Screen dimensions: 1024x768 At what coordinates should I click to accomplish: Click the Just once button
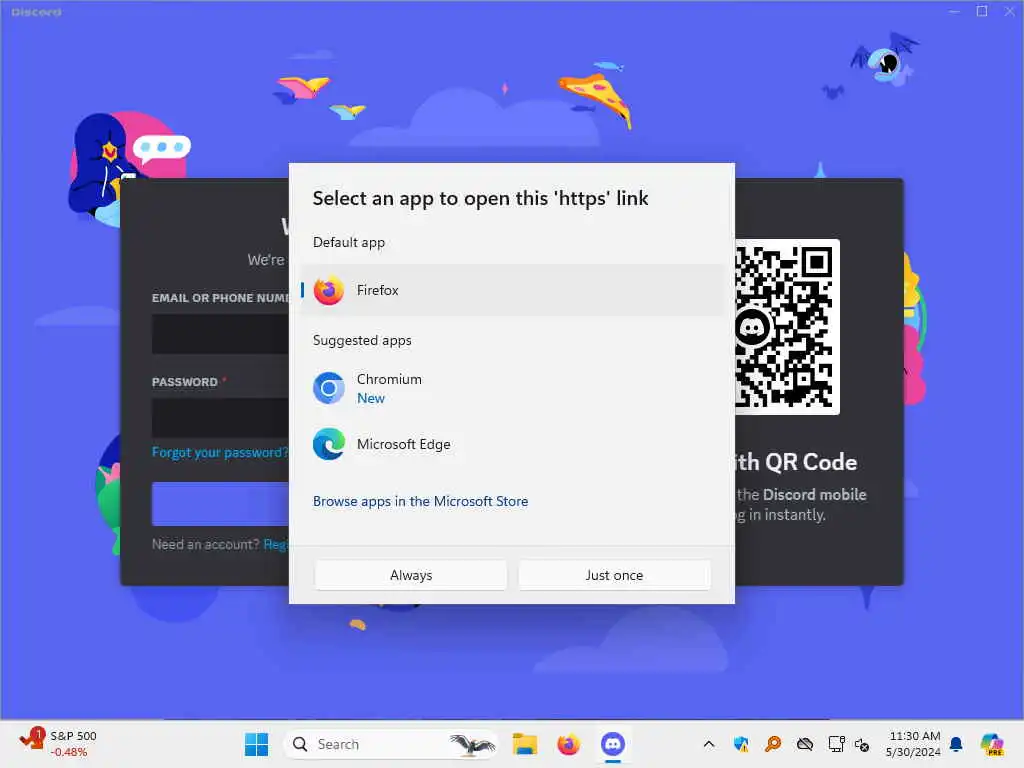[614, 575]
